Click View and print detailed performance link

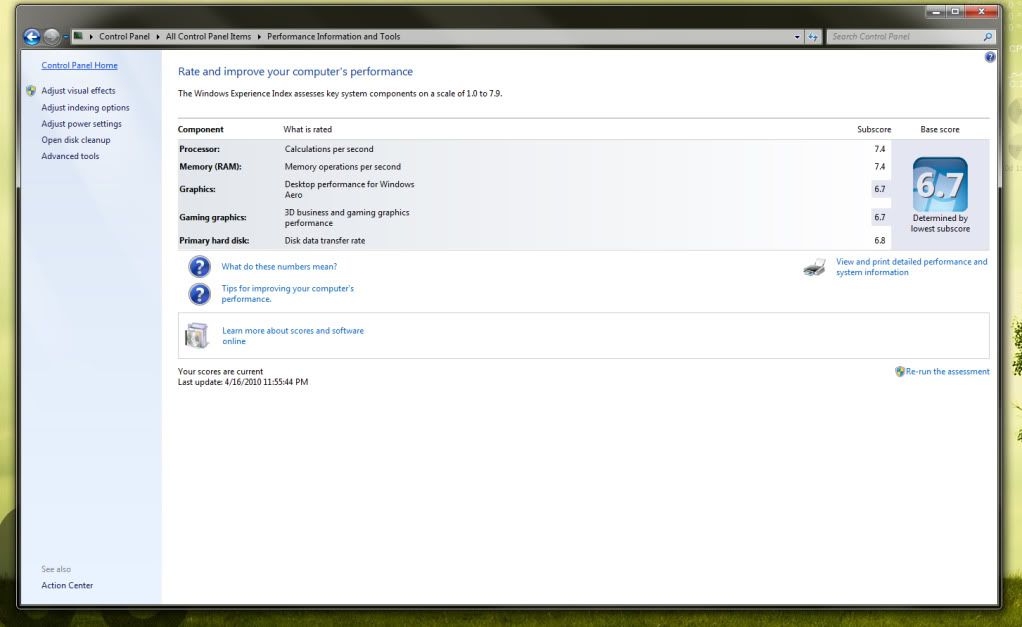coord(911,267)
